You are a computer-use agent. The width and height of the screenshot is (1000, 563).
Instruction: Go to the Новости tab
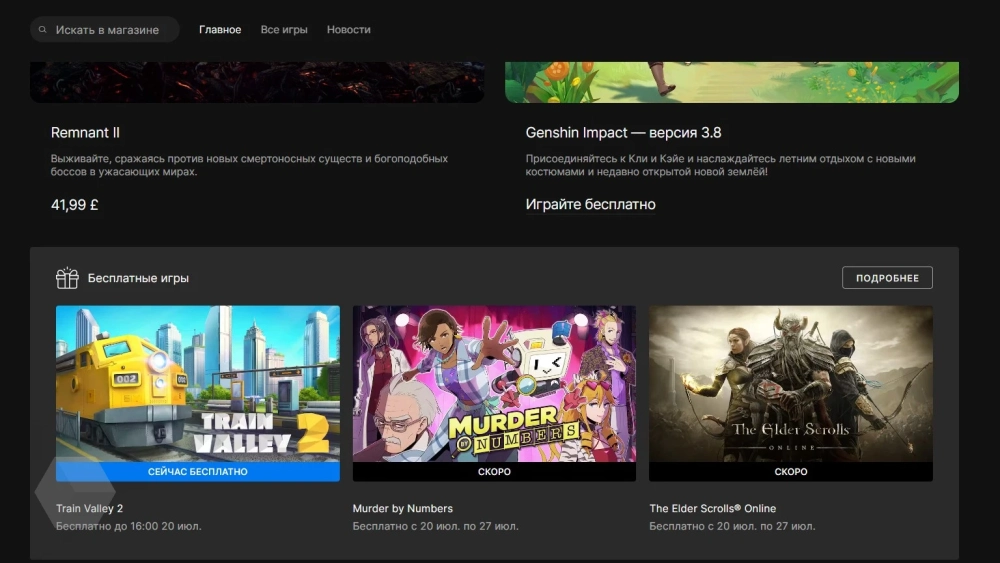(348, 30)
